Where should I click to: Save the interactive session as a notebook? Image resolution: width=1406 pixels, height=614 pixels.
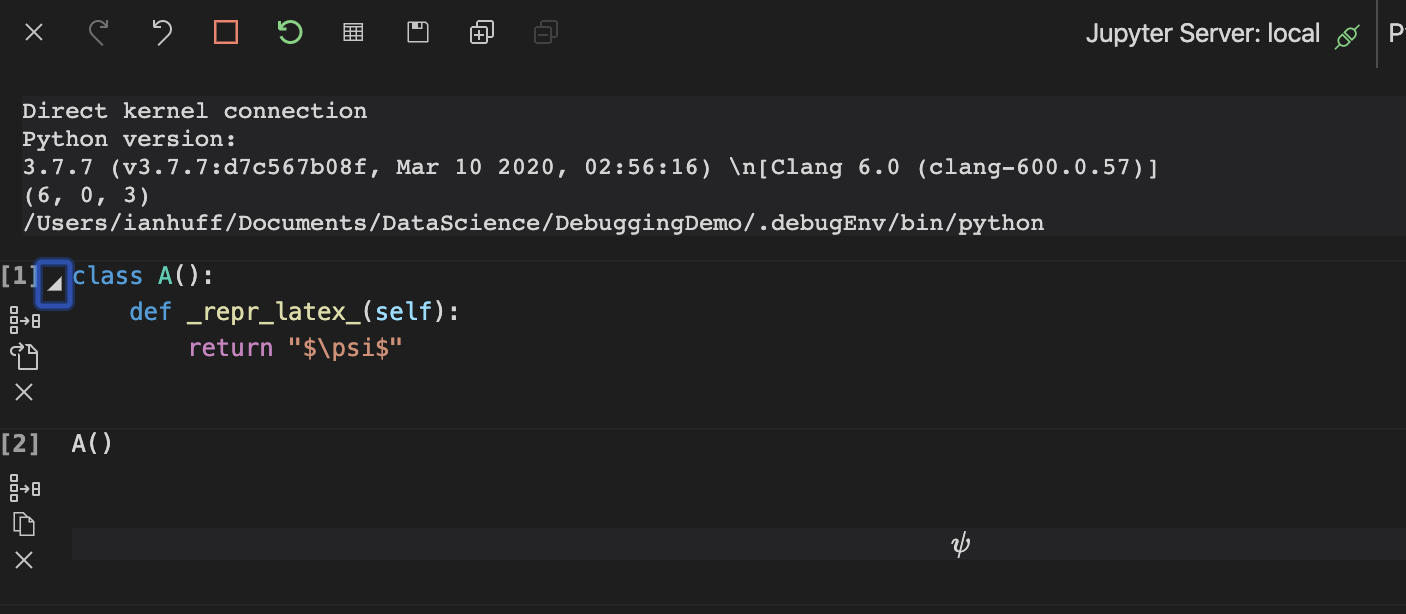point(417,32)
